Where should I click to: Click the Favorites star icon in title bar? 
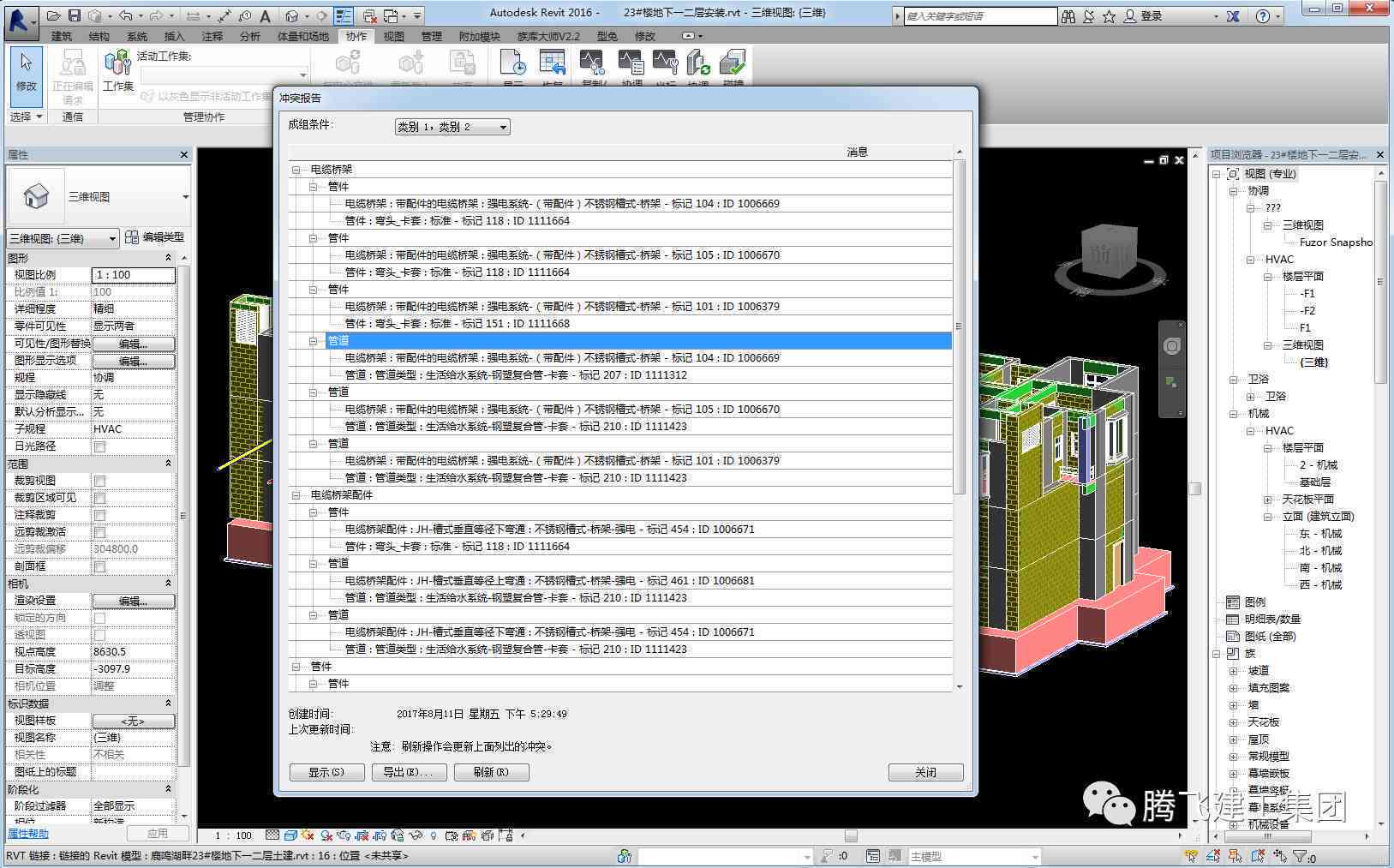[1110, 16]
